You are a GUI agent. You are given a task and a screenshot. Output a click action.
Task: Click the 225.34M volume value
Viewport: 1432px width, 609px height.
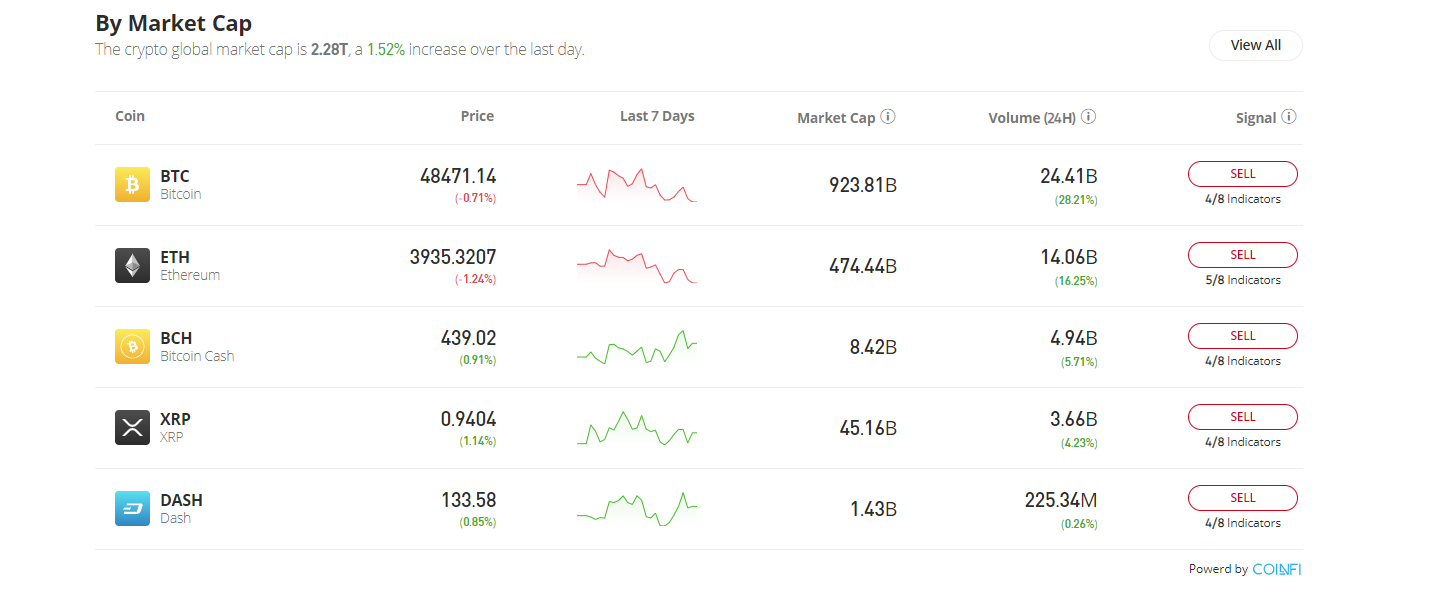pyautogui.click(x=1061, y=500)
